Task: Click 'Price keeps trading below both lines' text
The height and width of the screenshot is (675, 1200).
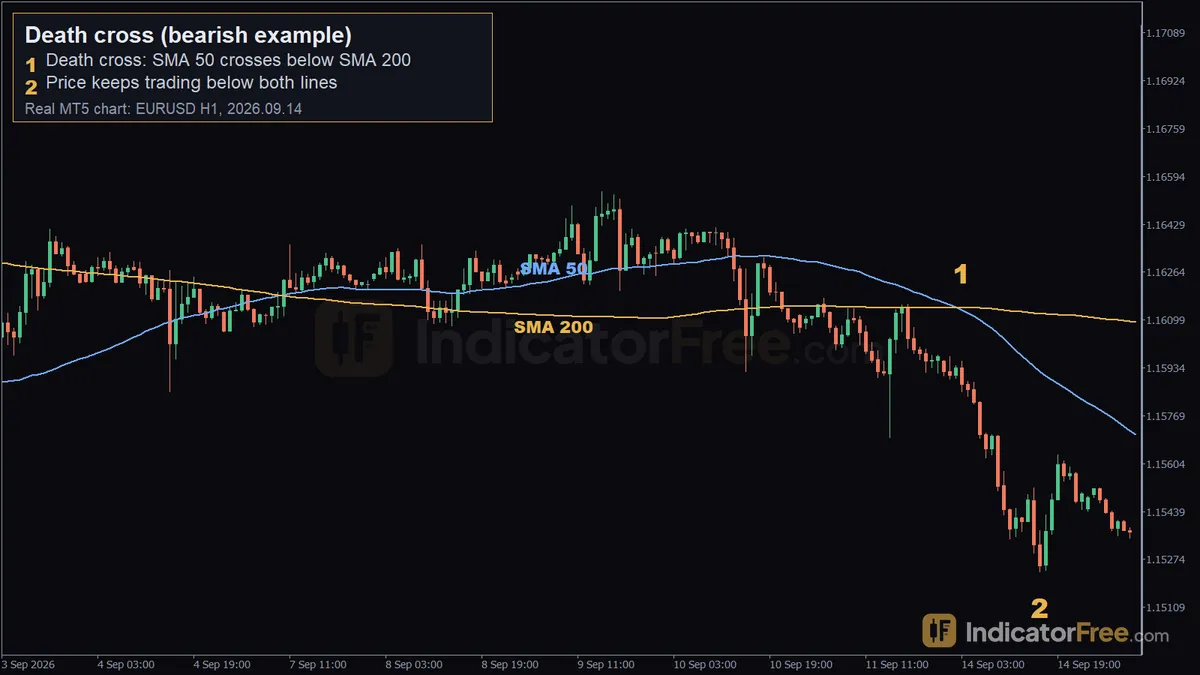Action: coord(192,83)
